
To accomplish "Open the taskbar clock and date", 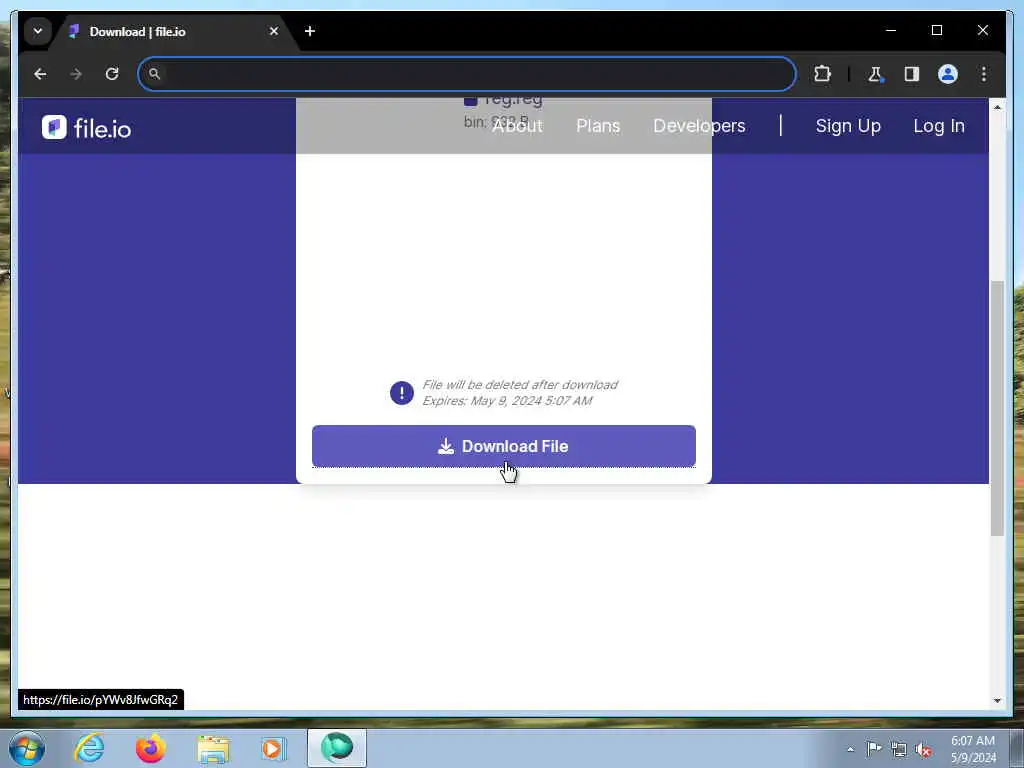I will point(973,749).
